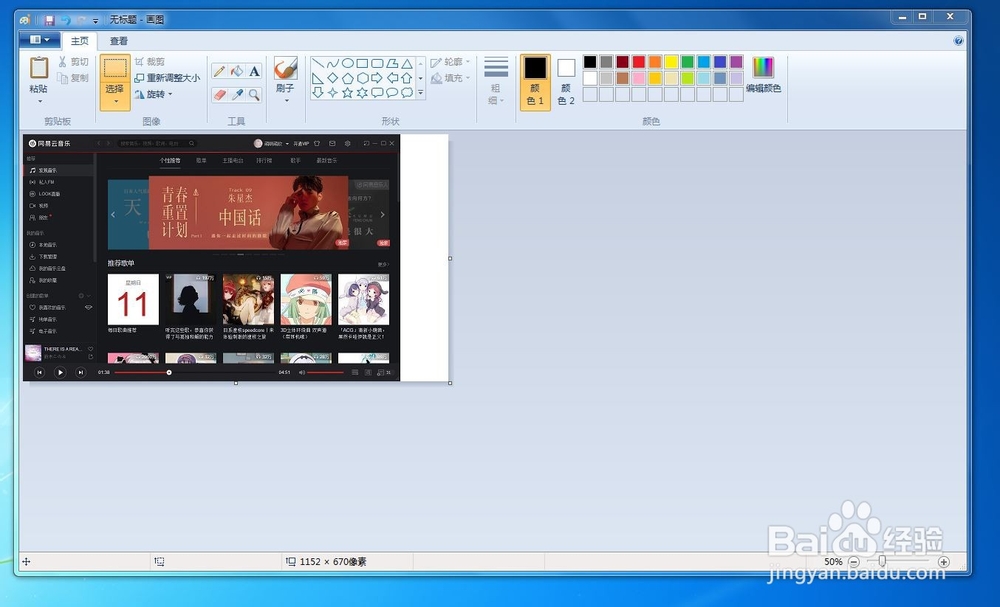Viewport: 1000px width, 607px height.
Task: Pick the Diamond shape
Action: point(332,78)
